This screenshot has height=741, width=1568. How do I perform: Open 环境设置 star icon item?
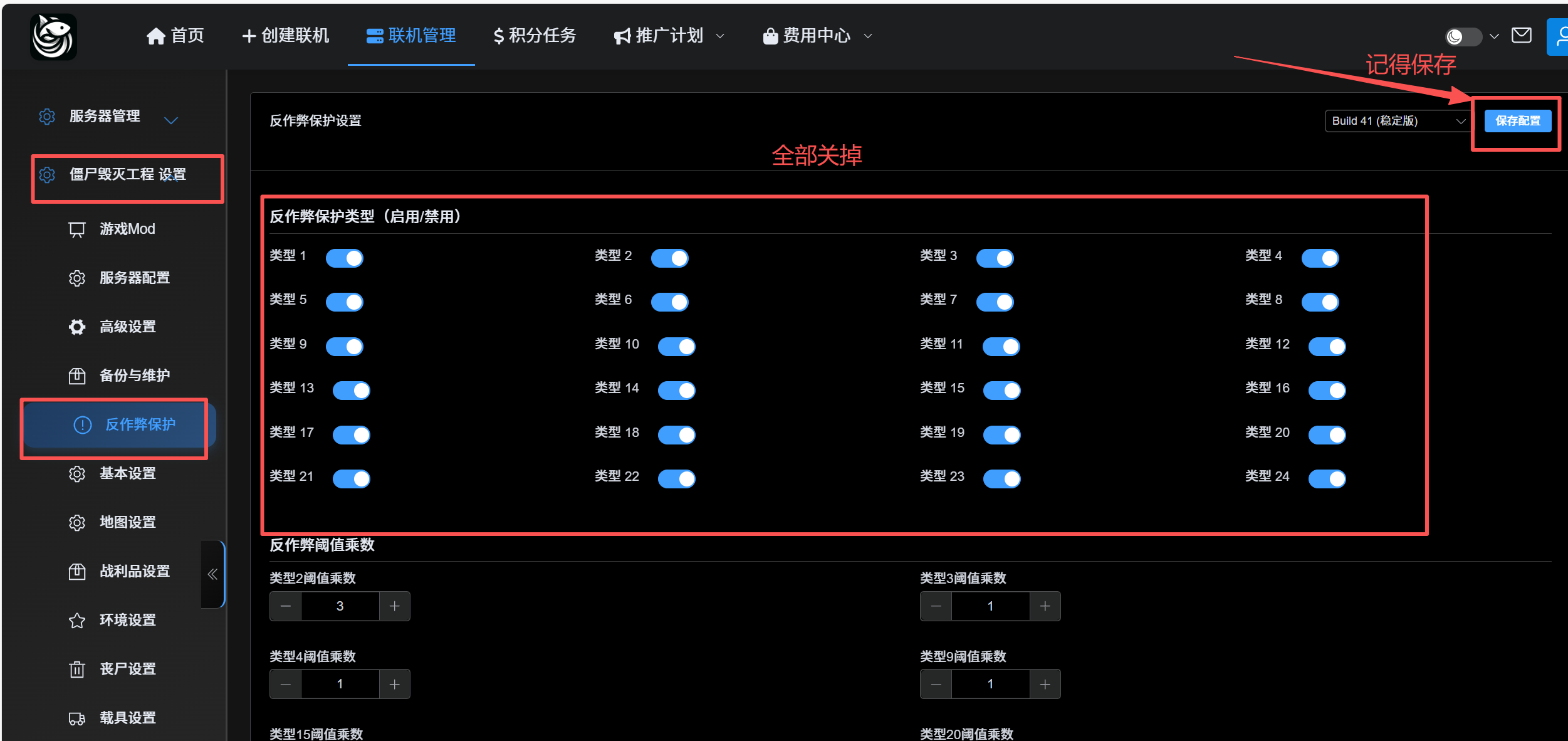coord(127,620)
